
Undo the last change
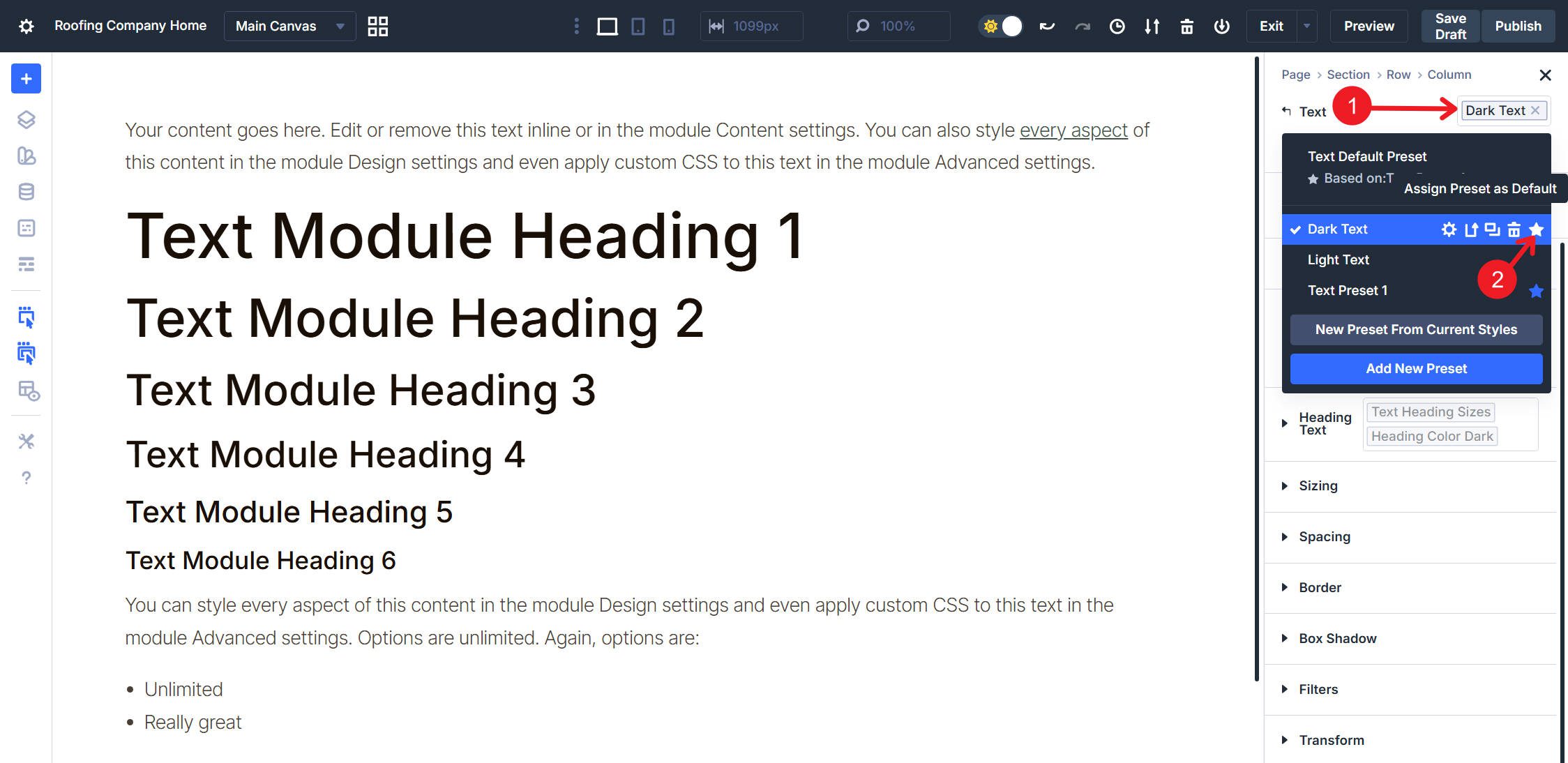(1046, 26)
